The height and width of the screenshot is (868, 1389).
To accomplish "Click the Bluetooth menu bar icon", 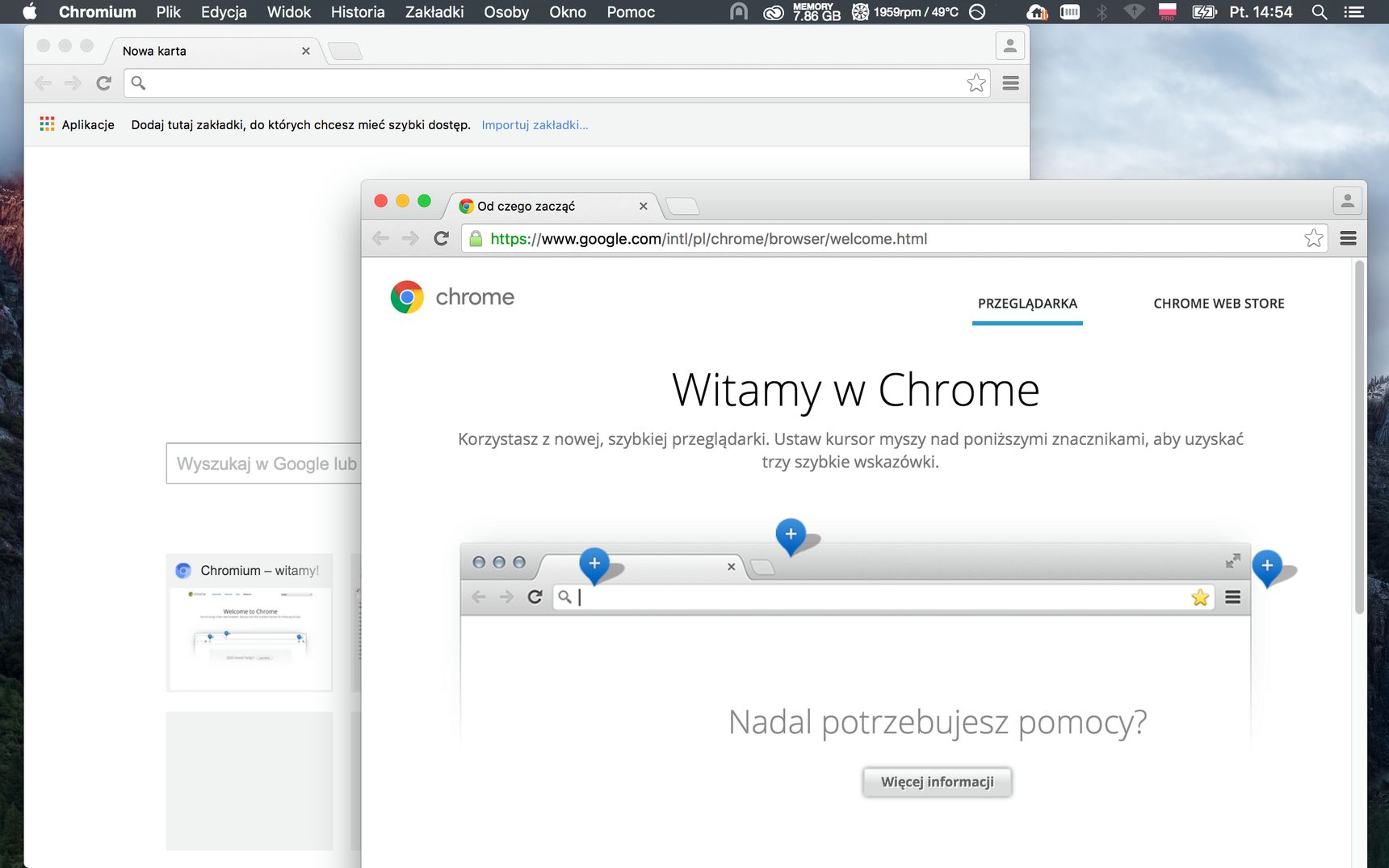I will click(1102, 12).
